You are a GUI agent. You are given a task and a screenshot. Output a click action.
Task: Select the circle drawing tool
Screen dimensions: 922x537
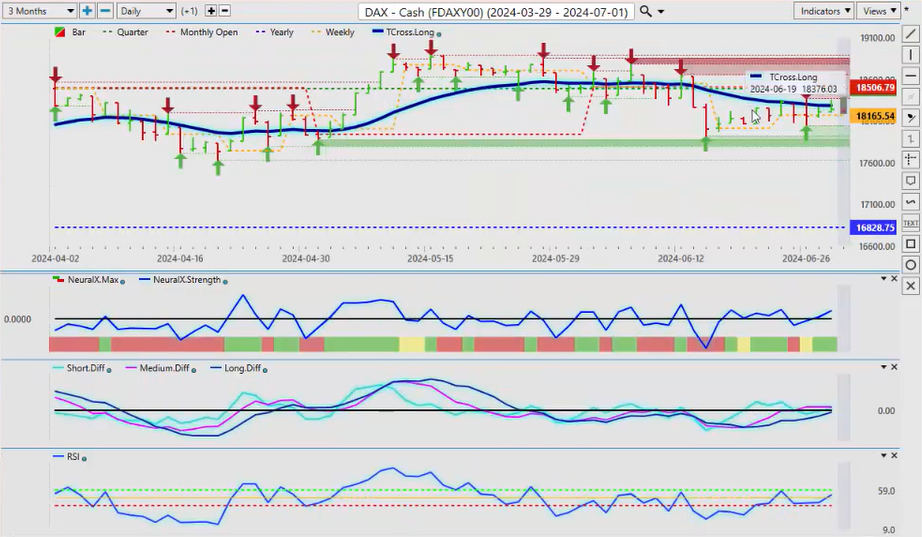click(x=911, y=265)
